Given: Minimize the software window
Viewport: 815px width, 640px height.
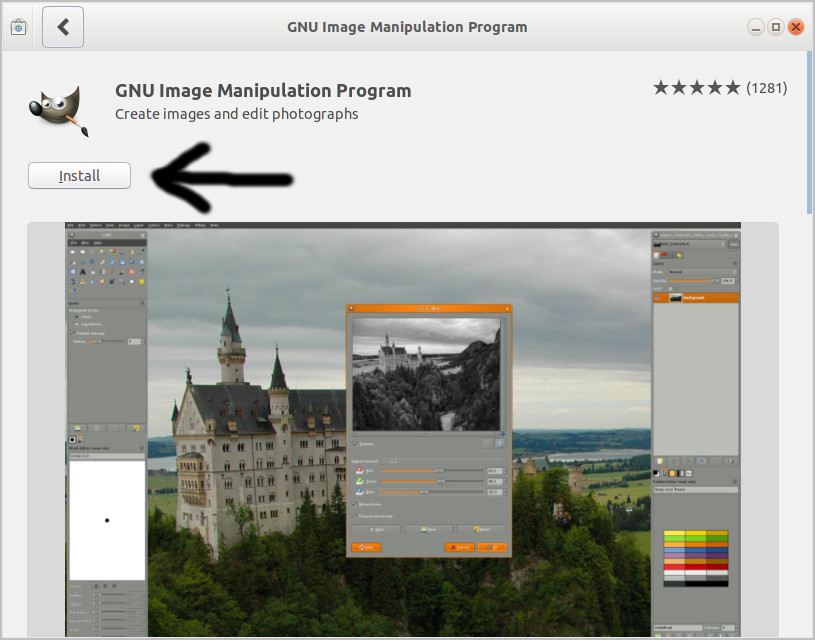Looking at the screenshot, I should pos(756,27).
